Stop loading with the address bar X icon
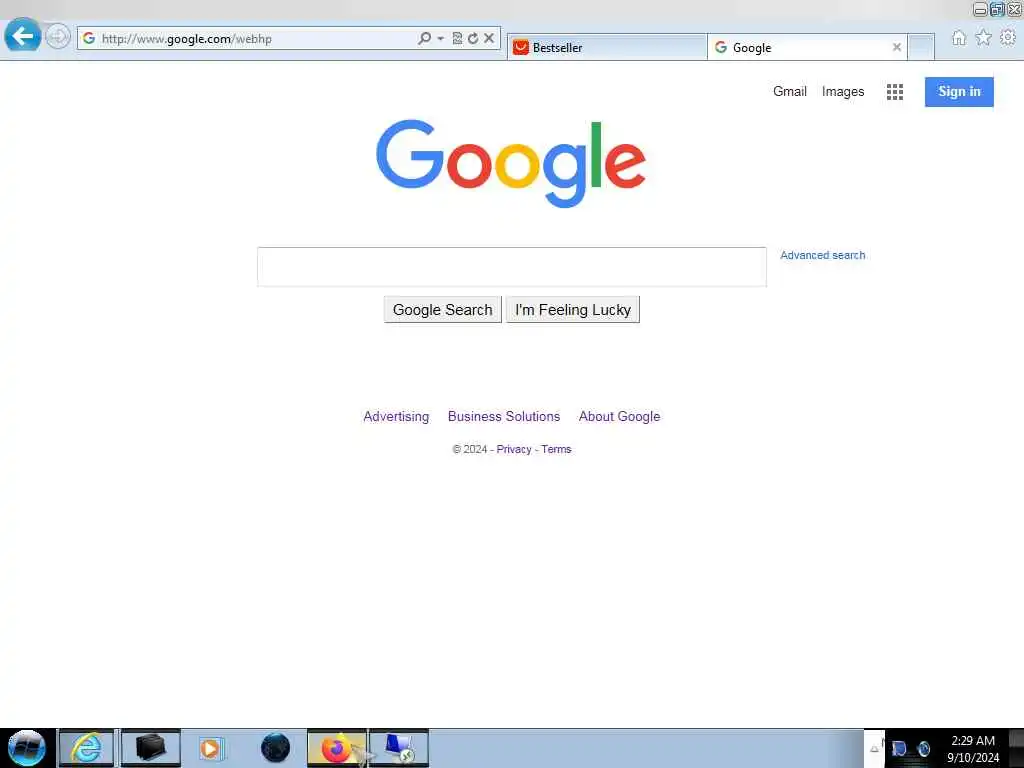The width and height of the screenshot is (1024, 768). (x=488, y=39)
